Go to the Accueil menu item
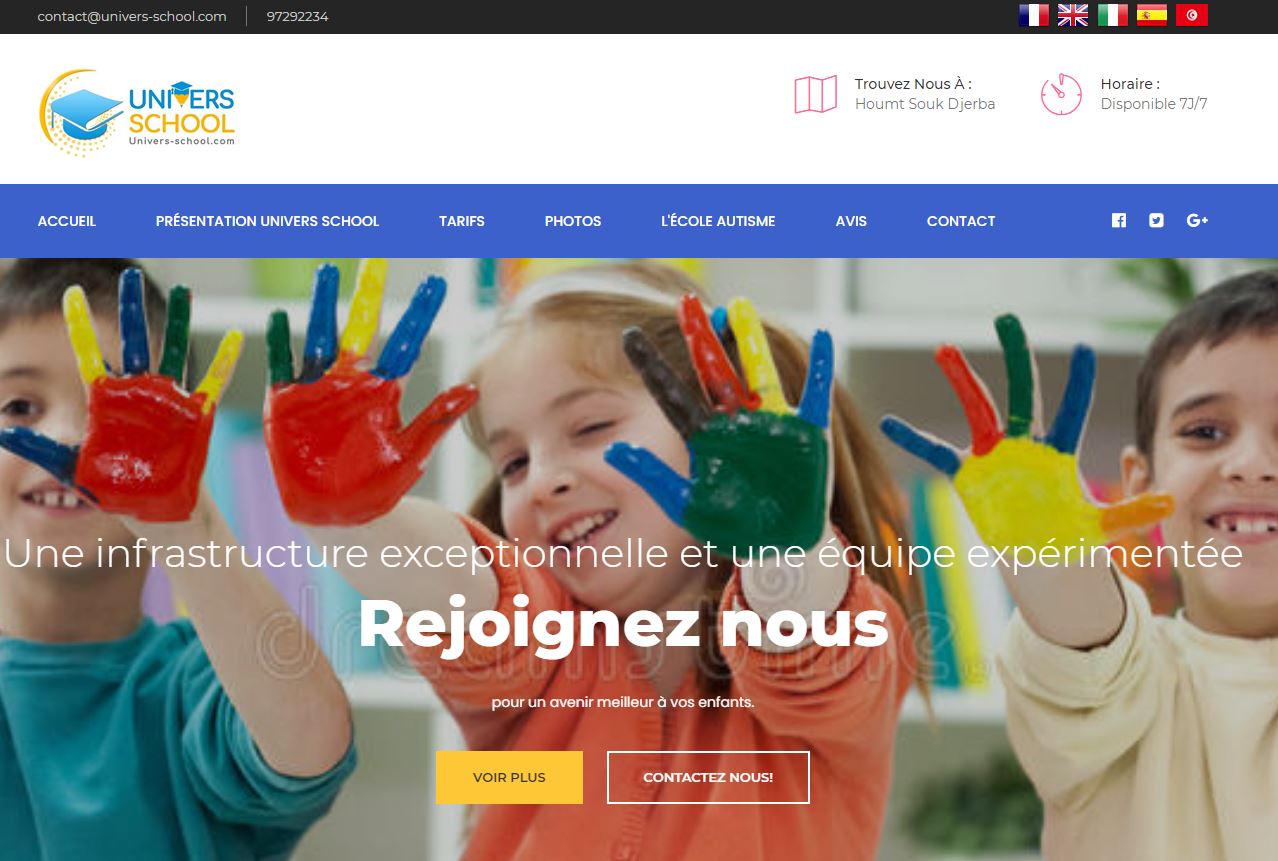This screenshot has width=1278, height=861. [67, 221]
